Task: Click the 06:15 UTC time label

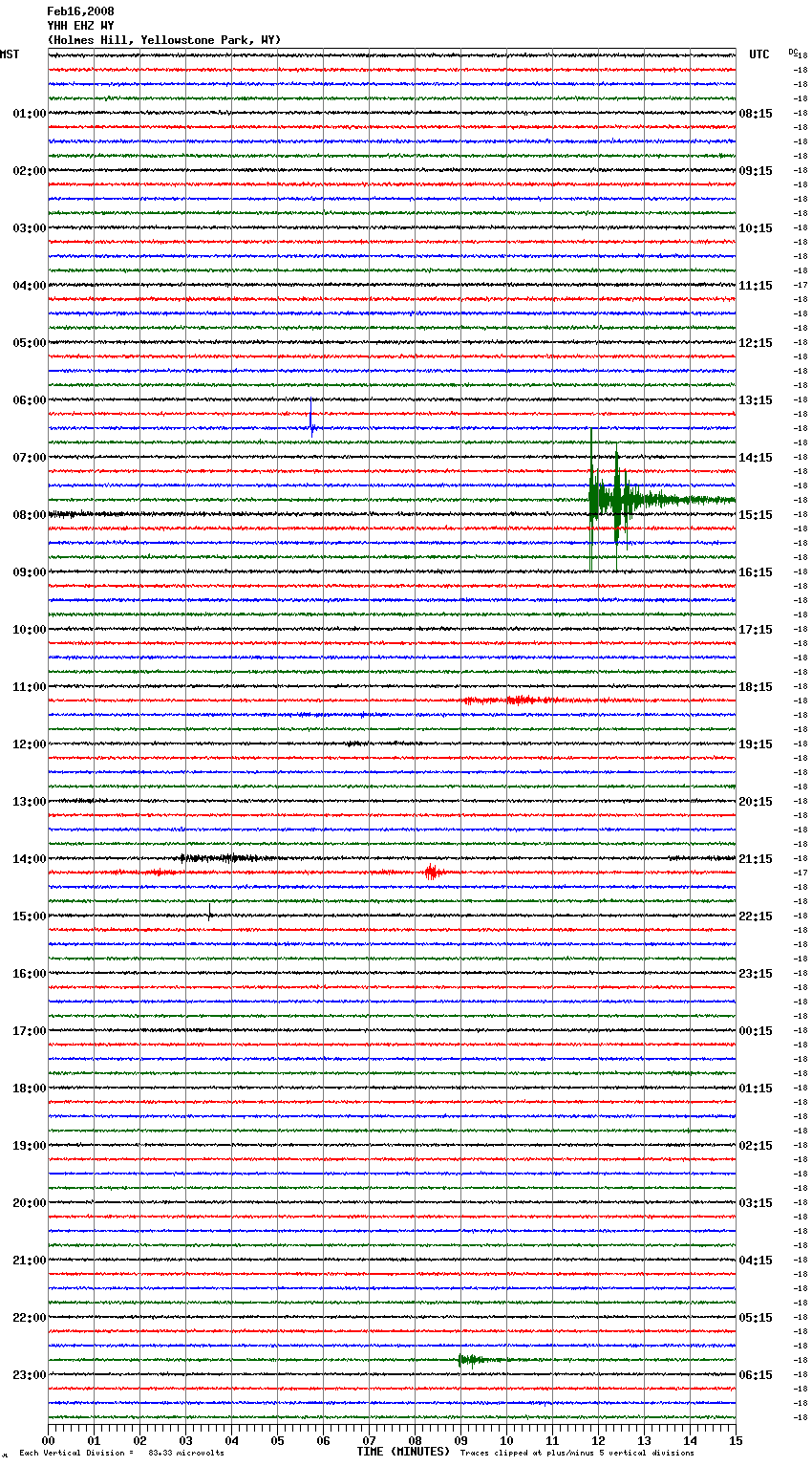Action: click(756, 1375)
